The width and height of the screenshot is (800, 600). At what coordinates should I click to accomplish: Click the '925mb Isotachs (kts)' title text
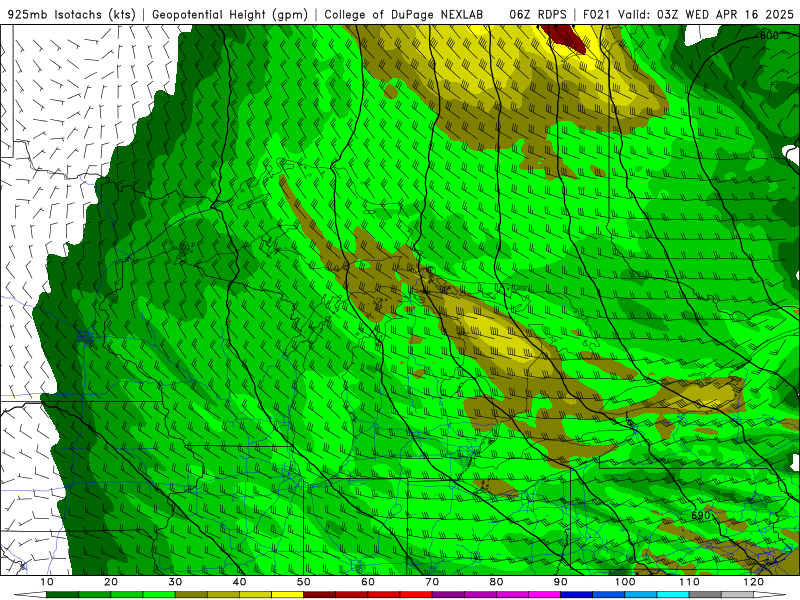click(71, 14)
